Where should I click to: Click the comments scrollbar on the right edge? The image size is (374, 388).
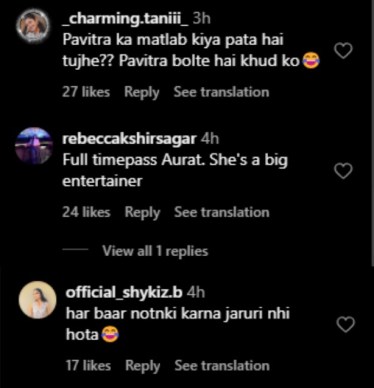click(x=372, y=133)
